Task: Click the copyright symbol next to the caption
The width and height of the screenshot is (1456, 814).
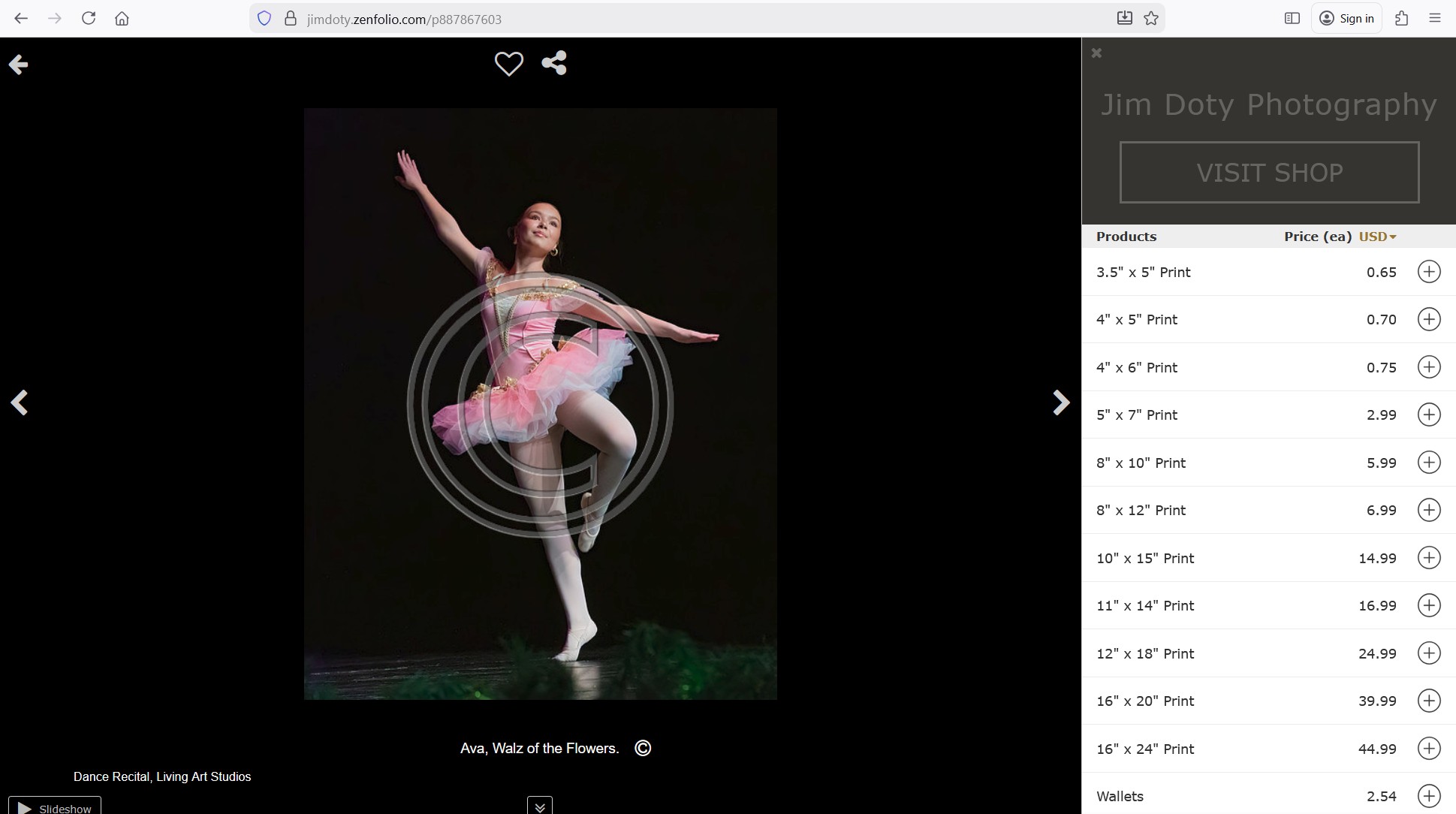Action: click(x=643, y=748)
